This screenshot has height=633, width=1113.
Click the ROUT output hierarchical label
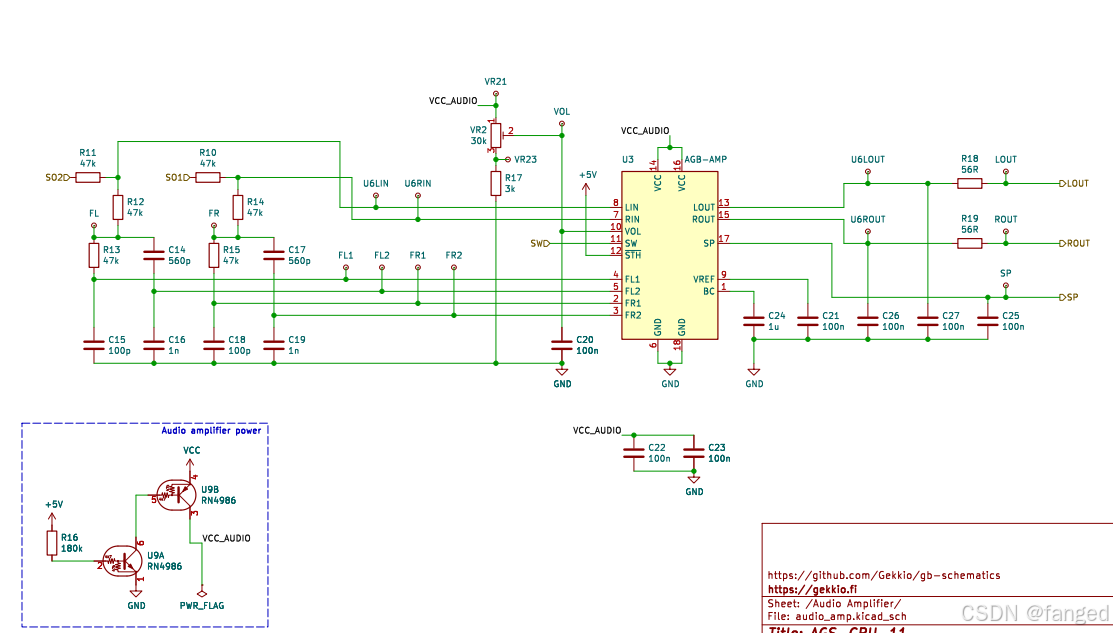[1075, 243]
